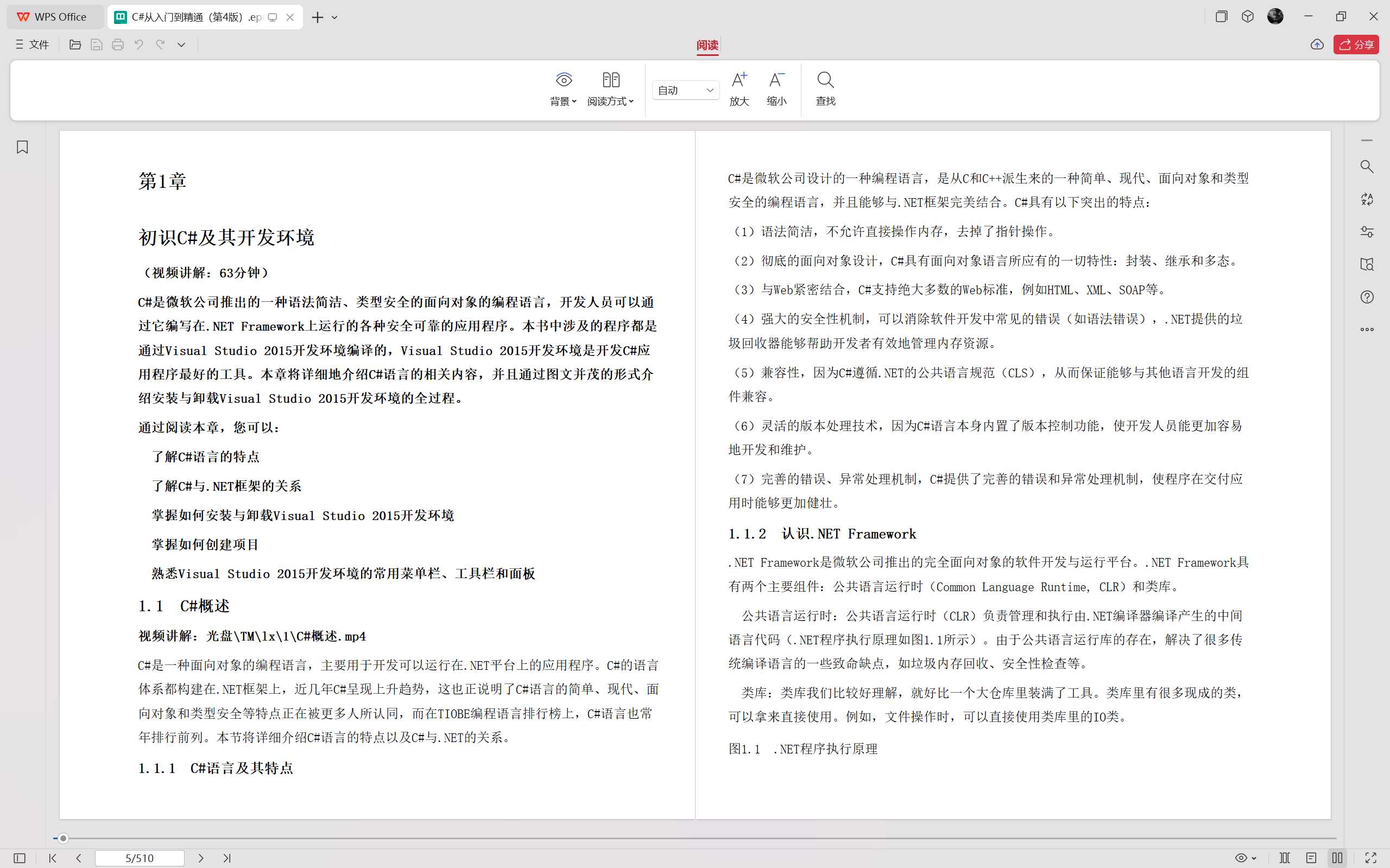The height and width of the screenshot is (868, 1390).
Task: Click the open file folder icon
Action: coord(74,44)
